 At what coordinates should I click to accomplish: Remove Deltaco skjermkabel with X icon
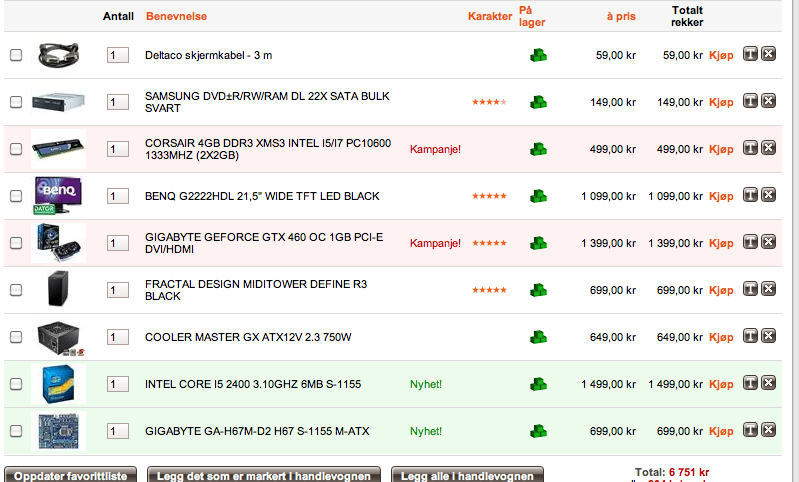tap(768, 53)
